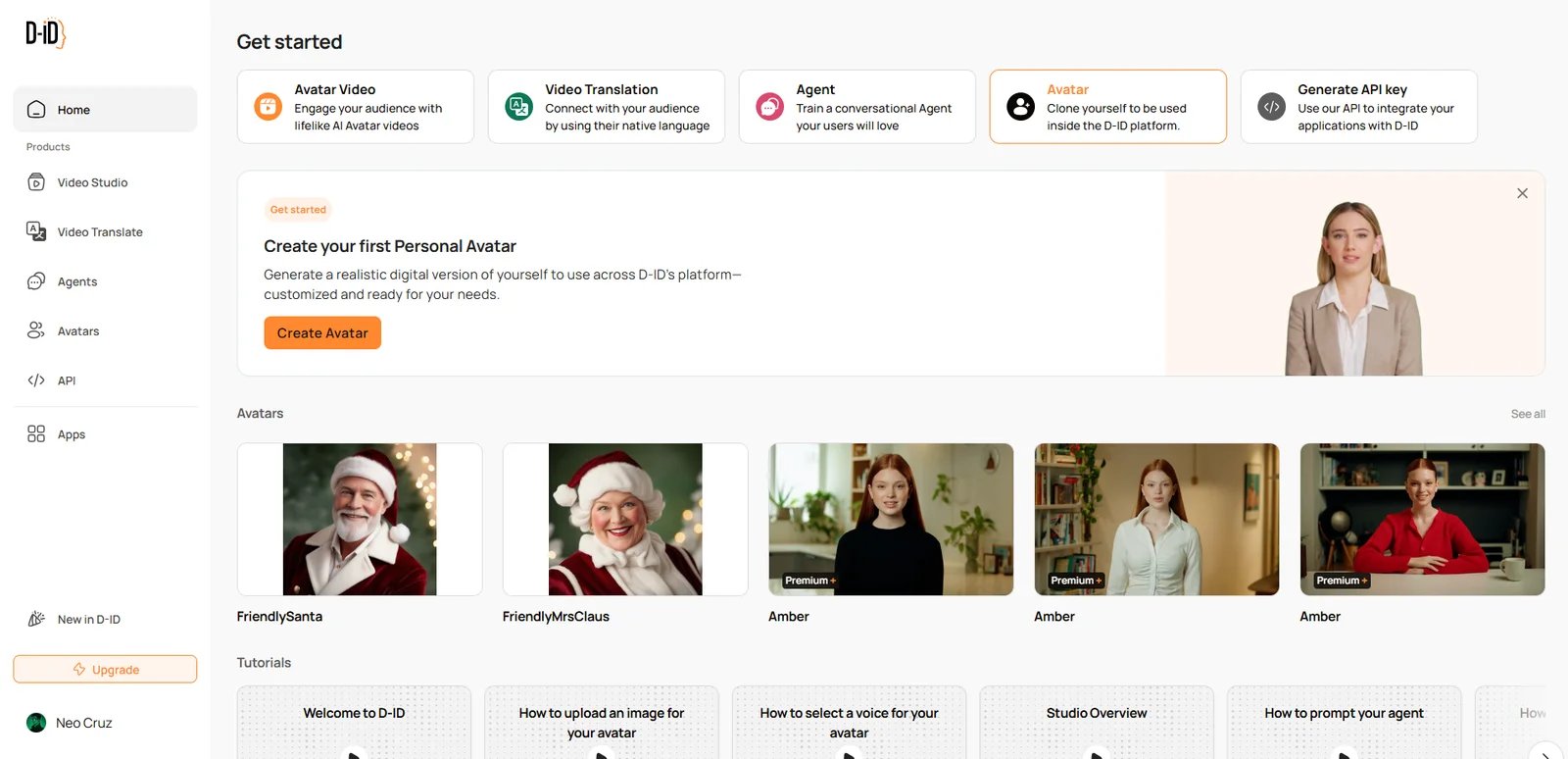Open the Generate API key card
Image resolution: width=1568 pixels, height=759 pixels.
tap(1359, 107)
